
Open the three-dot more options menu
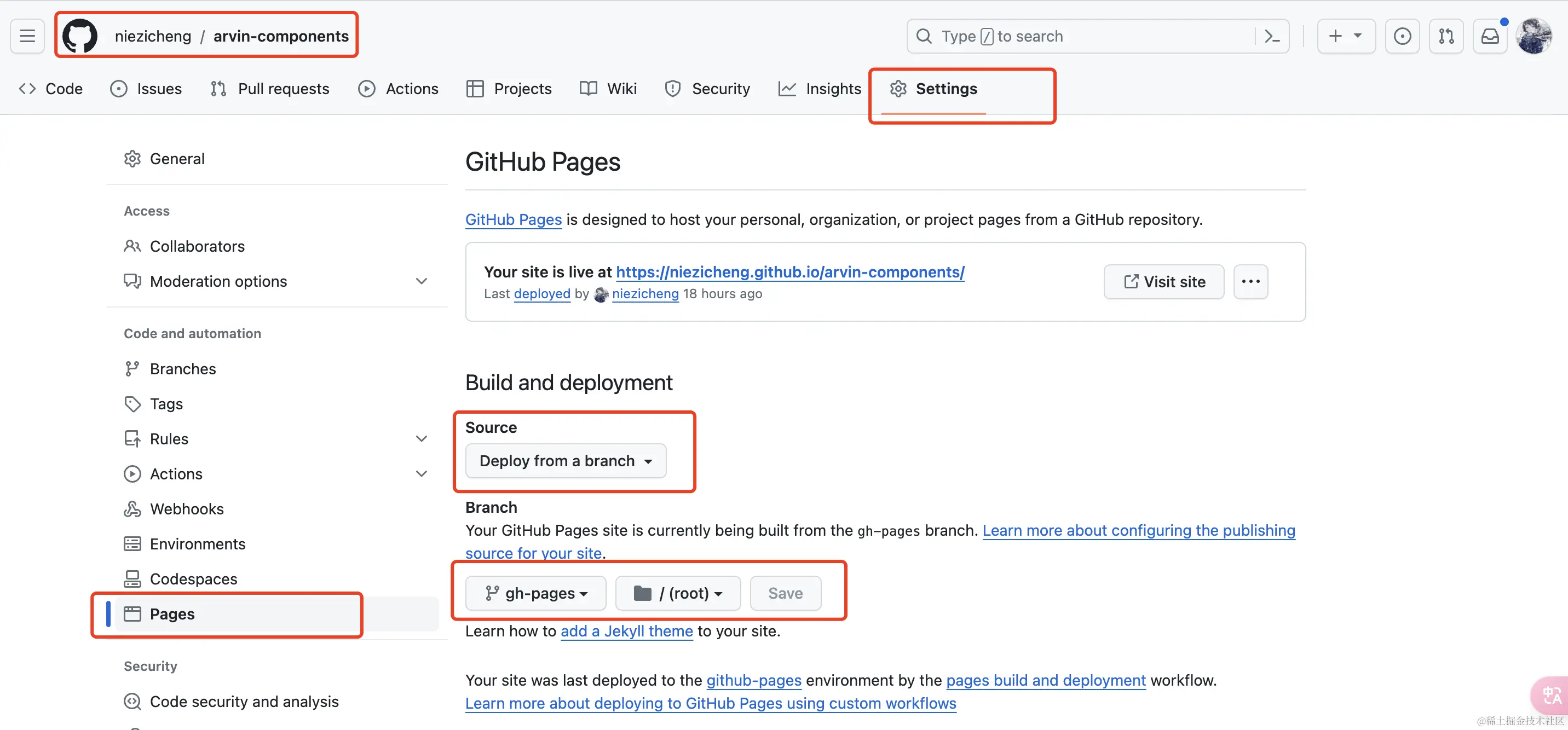1251,282
